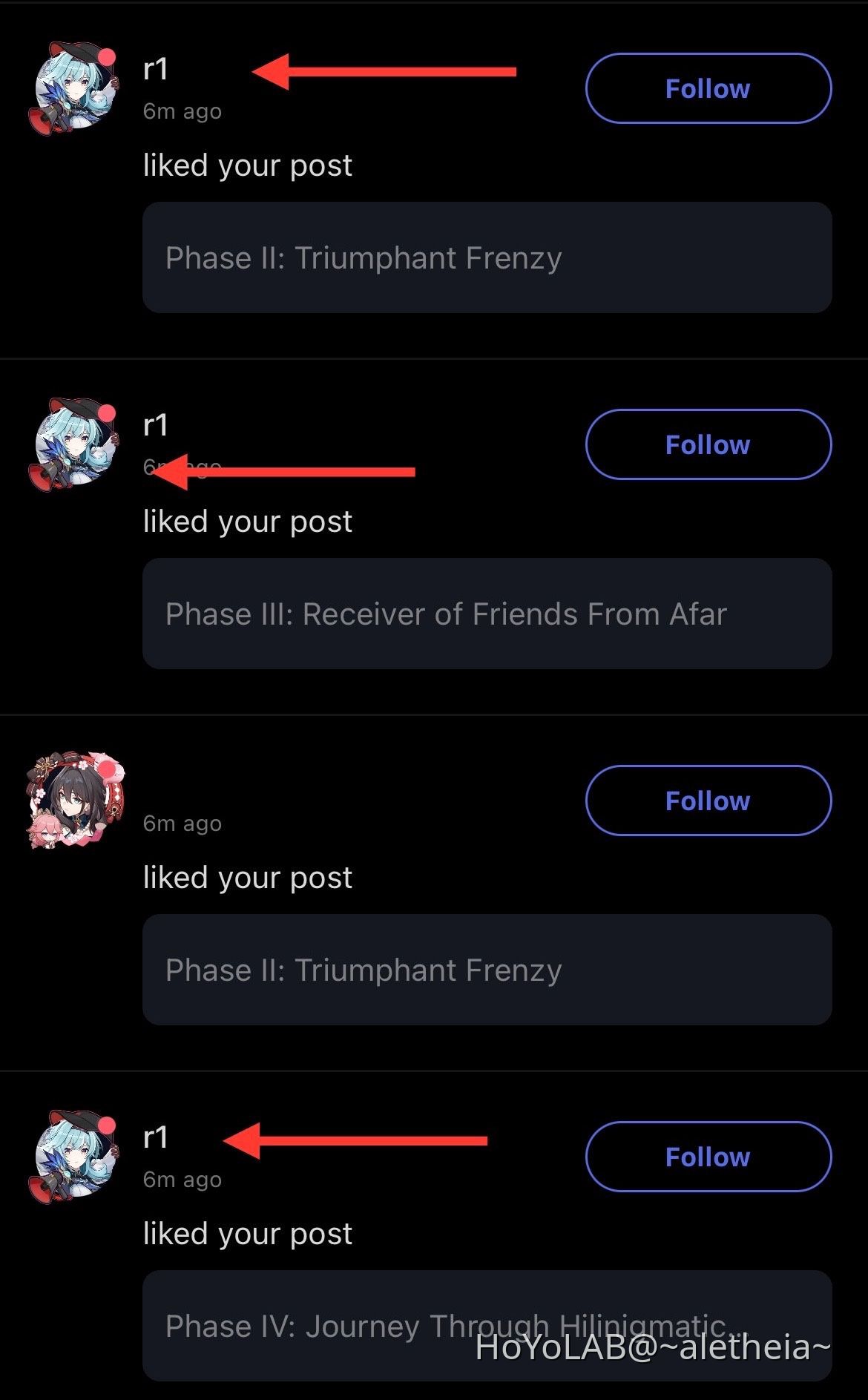Open the Phase IV: Journey Through Hilinigmatic post
The height and width of the screenshot is (1400, 868).
[487, 1326]
